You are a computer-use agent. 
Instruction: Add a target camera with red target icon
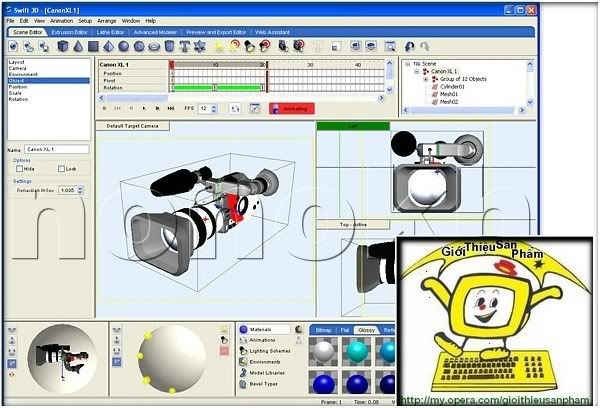(x=298, y=46)
